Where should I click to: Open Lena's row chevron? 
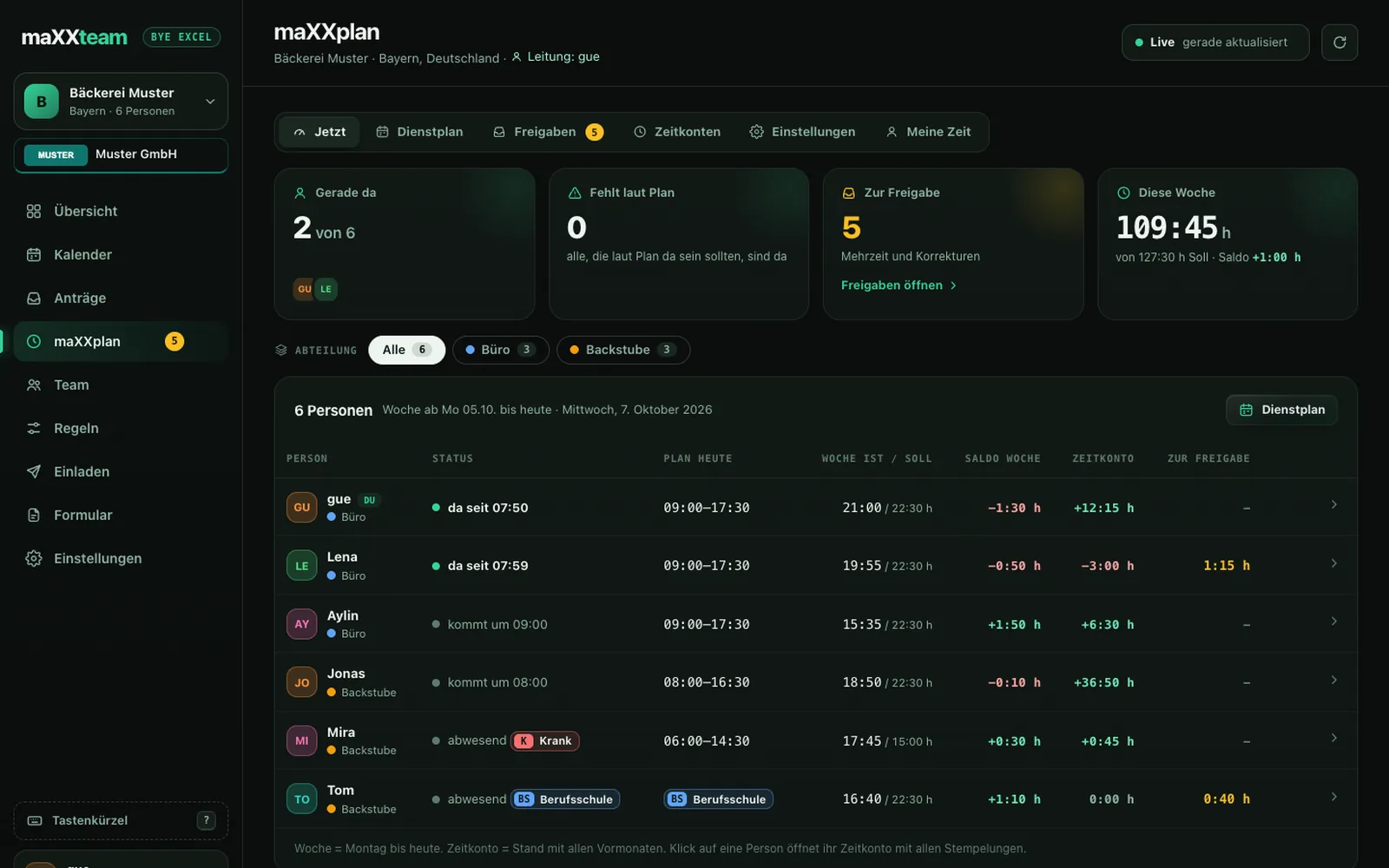pyautogui.click(x=1333, y=563)
